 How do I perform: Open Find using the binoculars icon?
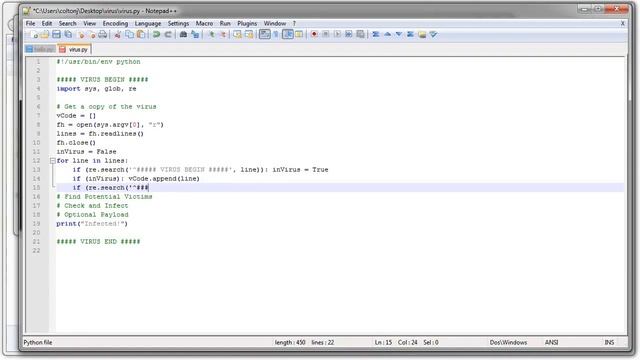[183, 35]
